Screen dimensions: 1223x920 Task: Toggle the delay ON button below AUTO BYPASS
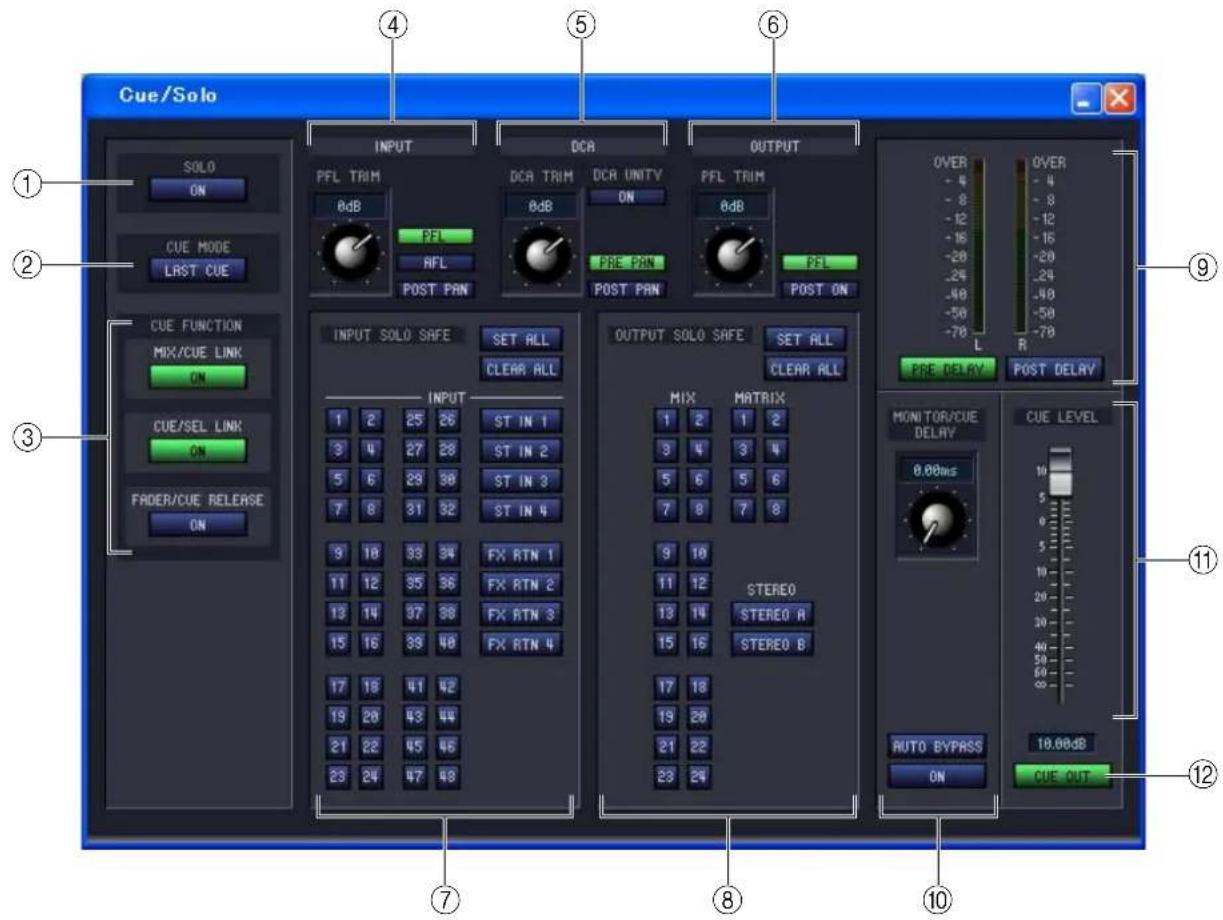click(937, 777)
